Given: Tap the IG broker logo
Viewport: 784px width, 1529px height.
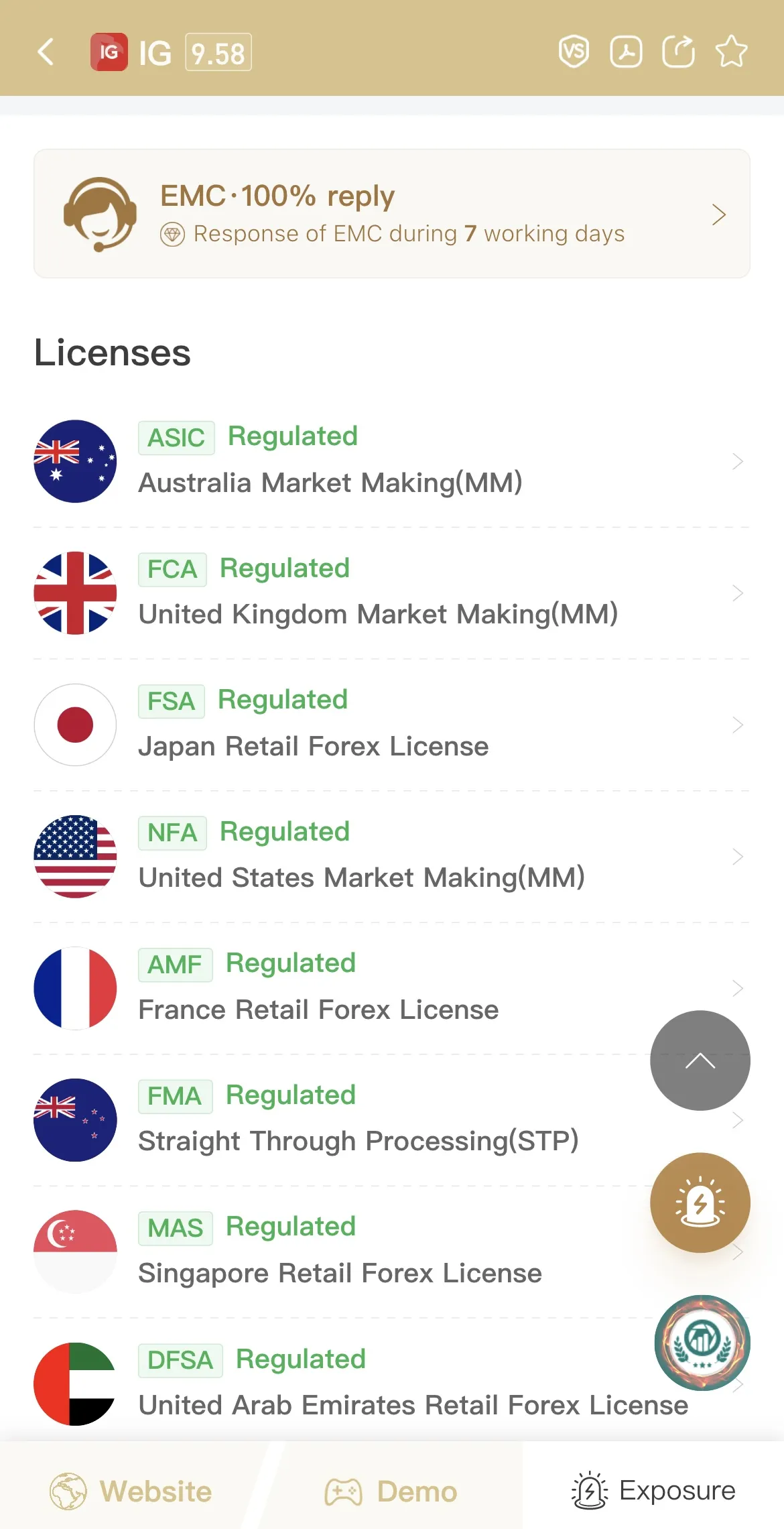Looking at the screenshot, I should pos(109,52).
